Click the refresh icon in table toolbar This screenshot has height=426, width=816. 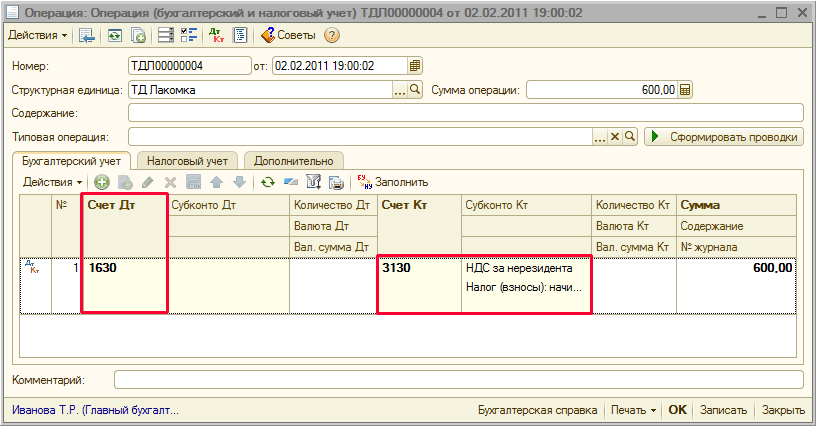coord(267,182)
